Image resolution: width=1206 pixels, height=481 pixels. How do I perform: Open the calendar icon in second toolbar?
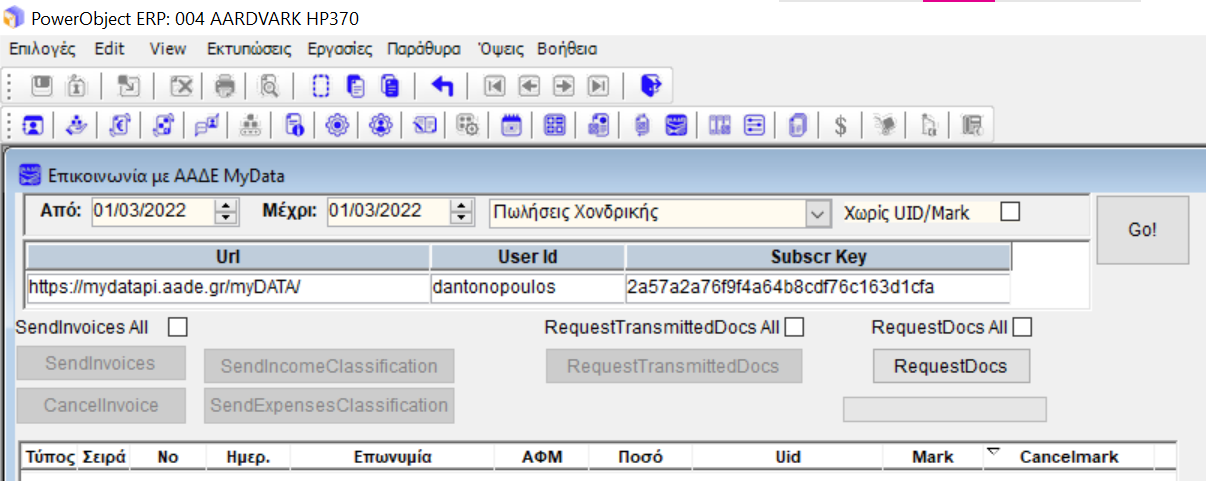511,125
